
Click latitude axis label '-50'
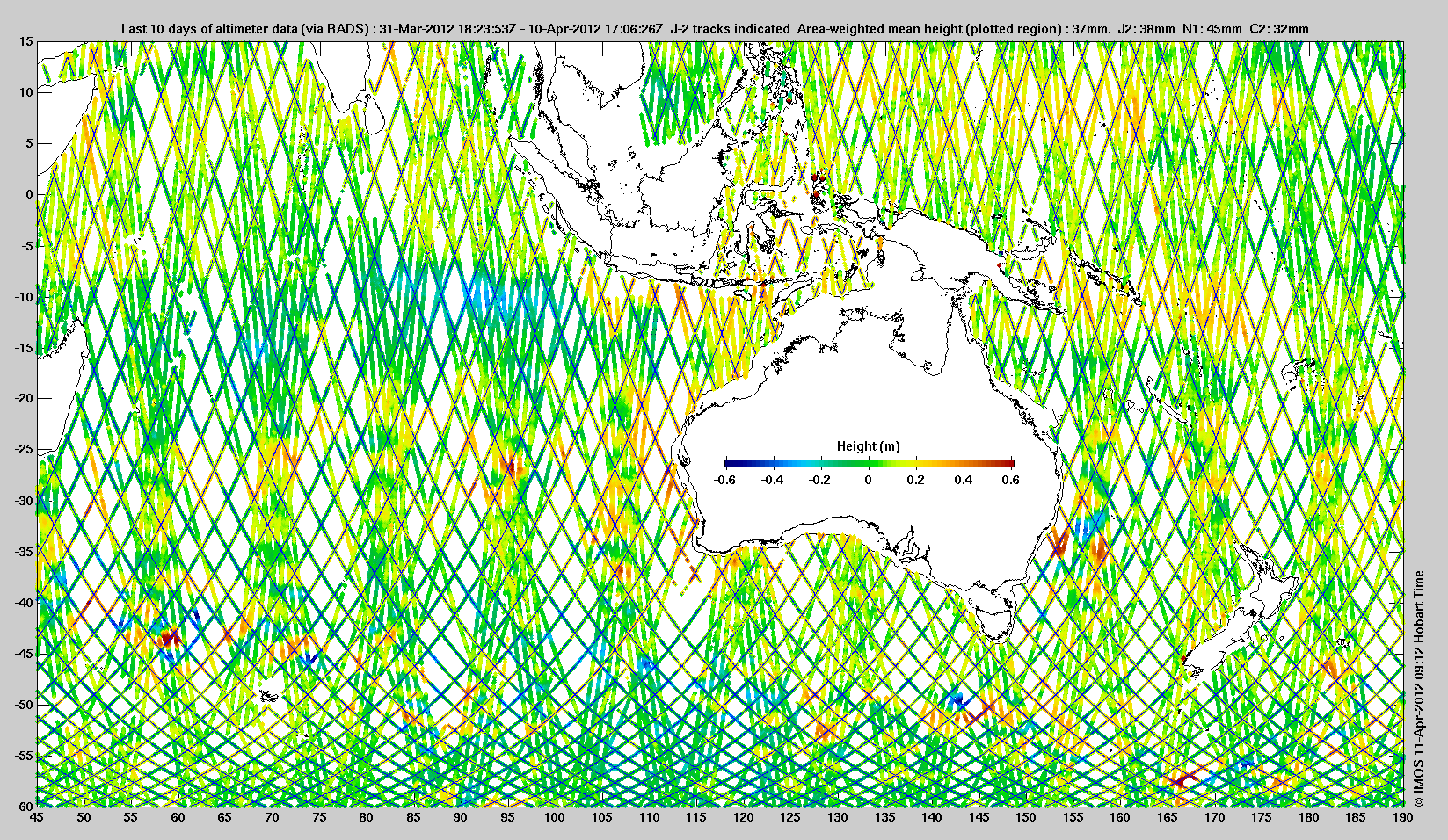coord(24,705)
